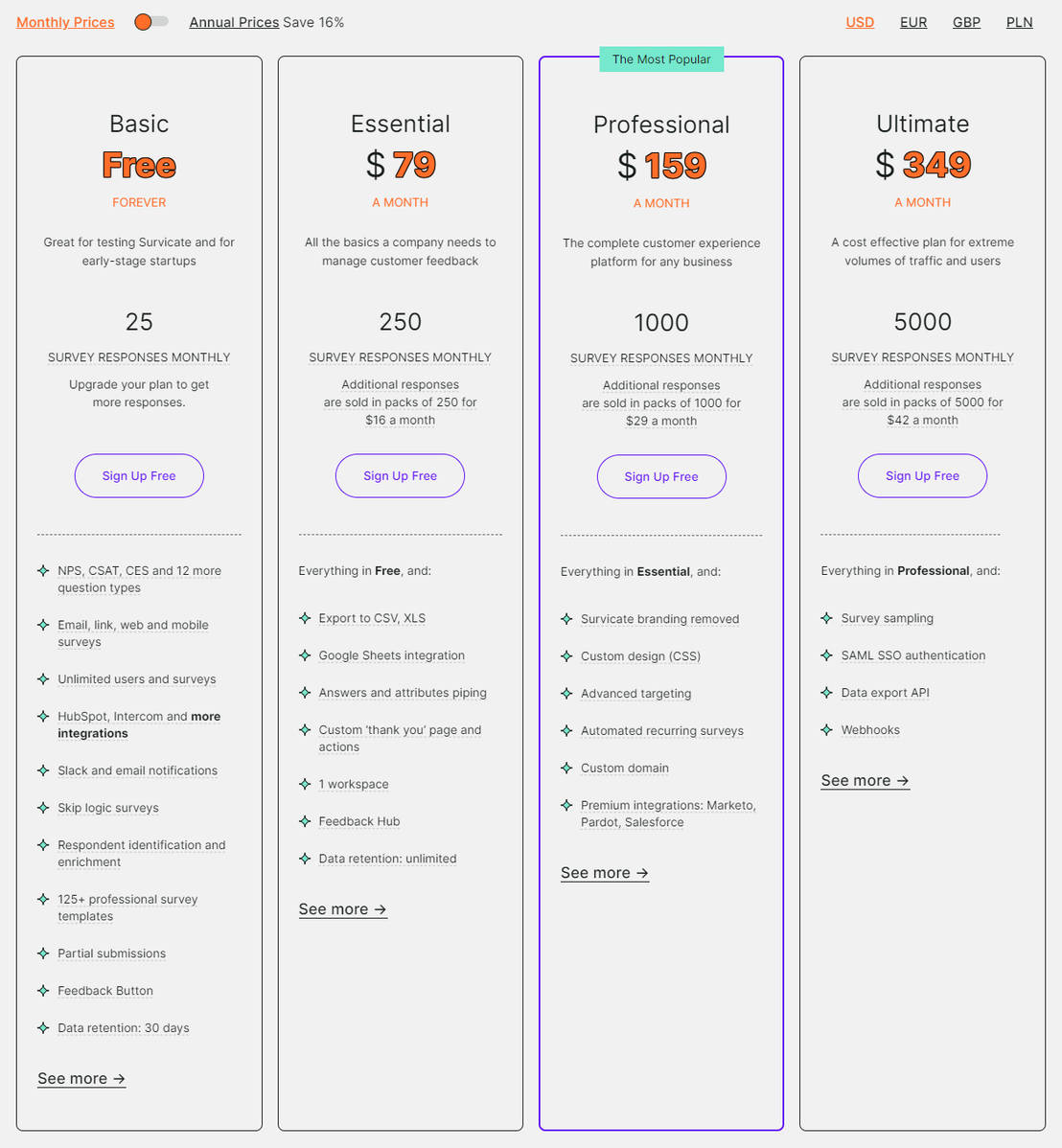Switch currency to PLN
The width and height of the screenshot is (1062, 1148).
[1019, 22]
